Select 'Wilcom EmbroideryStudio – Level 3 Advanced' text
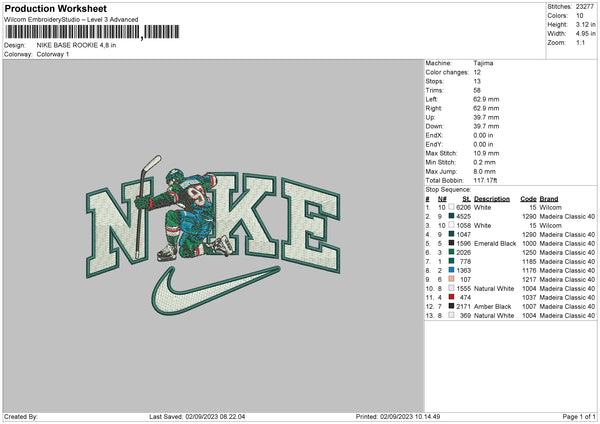 coord(71,20)
